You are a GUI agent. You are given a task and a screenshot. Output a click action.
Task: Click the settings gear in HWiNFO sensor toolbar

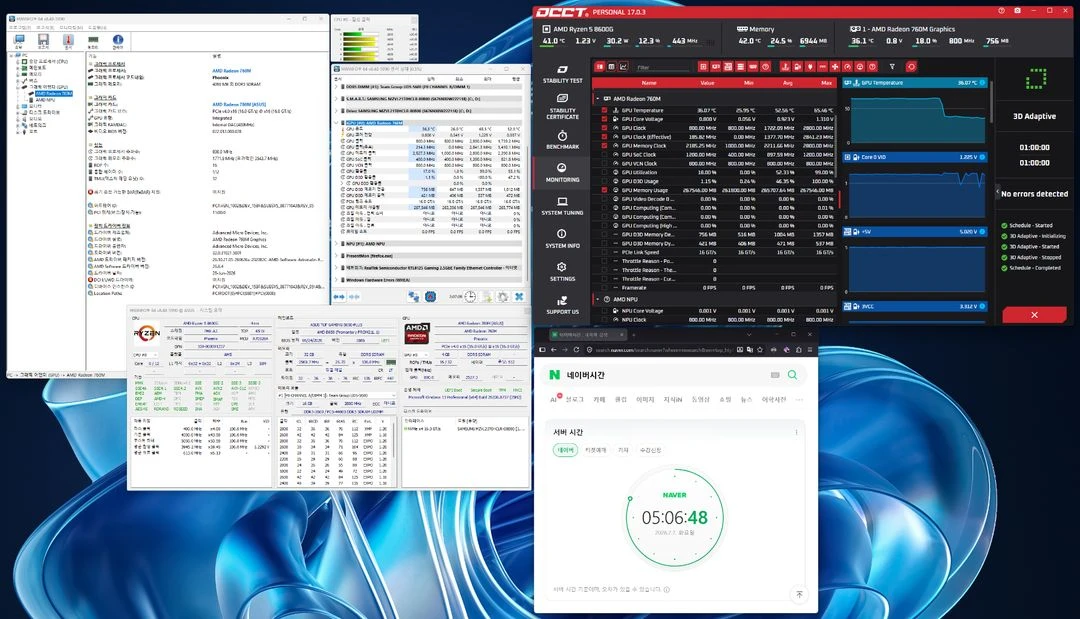(503, 296)
